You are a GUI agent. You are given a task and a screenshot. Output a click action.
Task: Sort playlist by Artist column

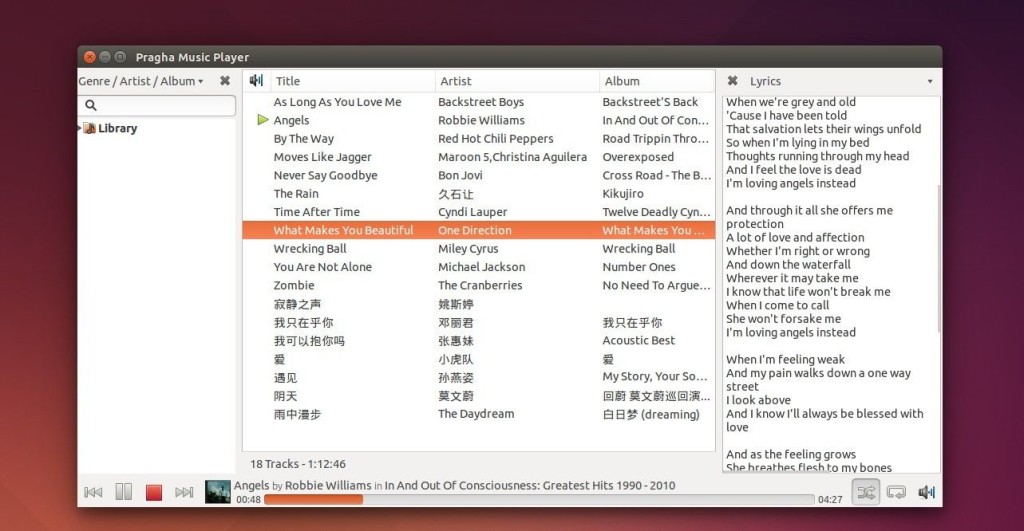click(x=517, y=81)
